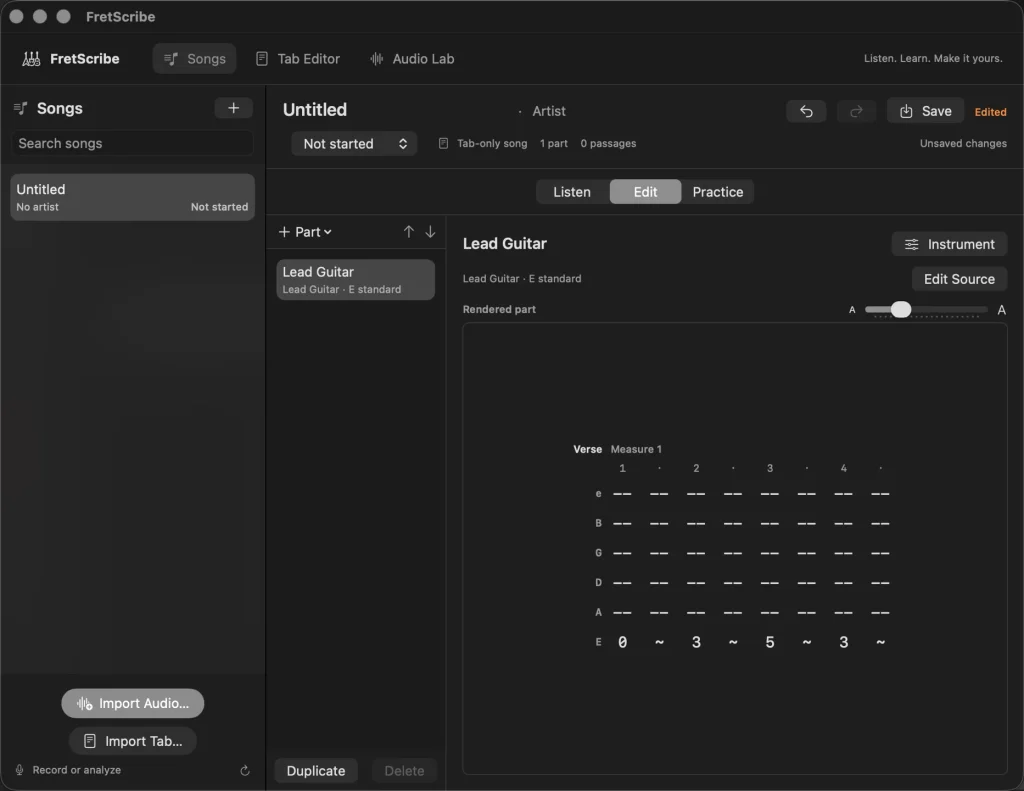Viewport: 1024px width, 791px height.
Task: Open the Songs tab
Action: point(194,59)
